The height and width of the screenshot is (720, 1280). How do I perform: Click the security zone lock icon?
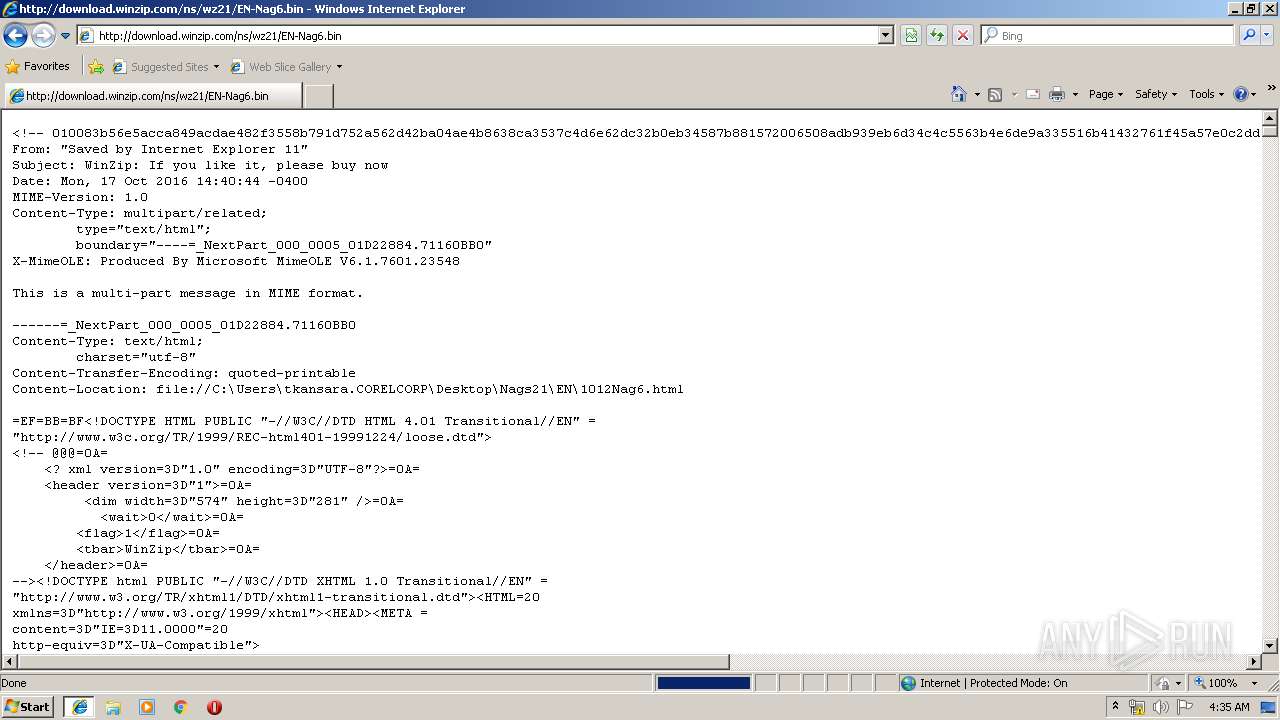(x=1164, y=683)
